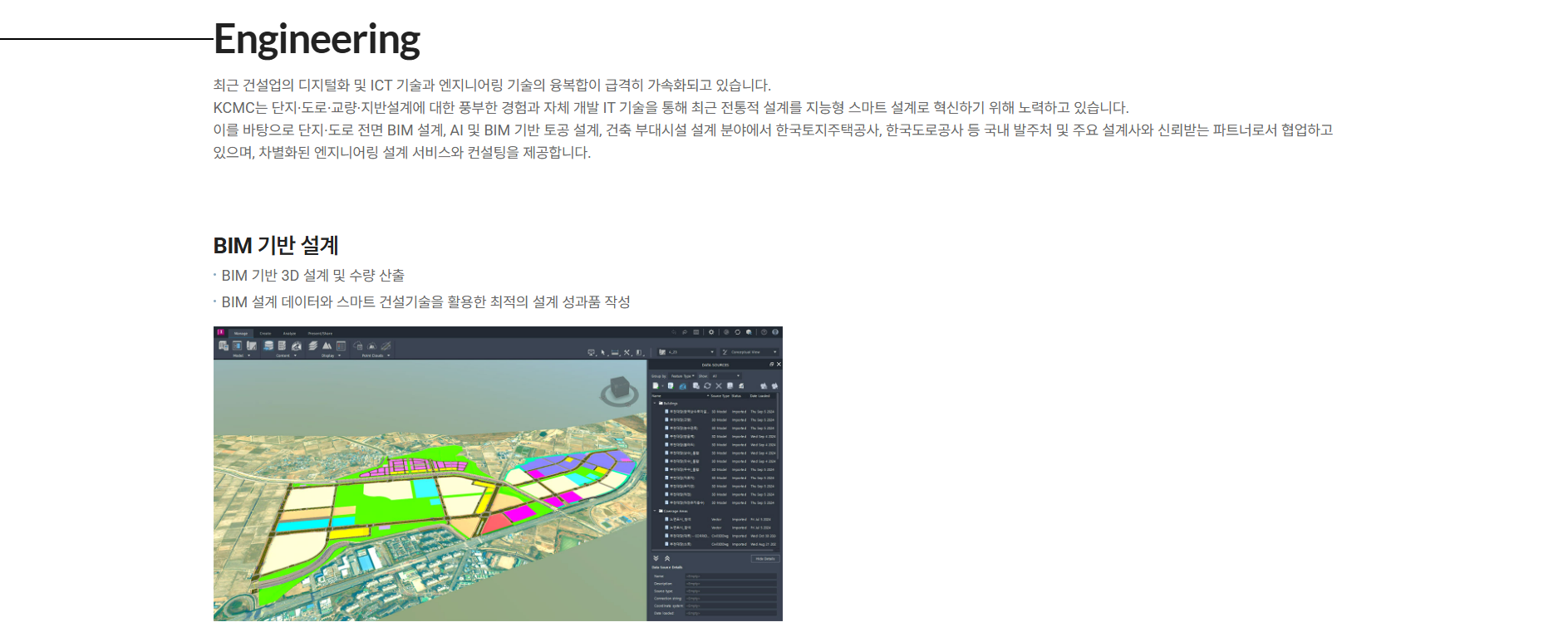Close the Data Sources panel
The width and height of the screenshot is (1568, 632).
click(779, 365)
